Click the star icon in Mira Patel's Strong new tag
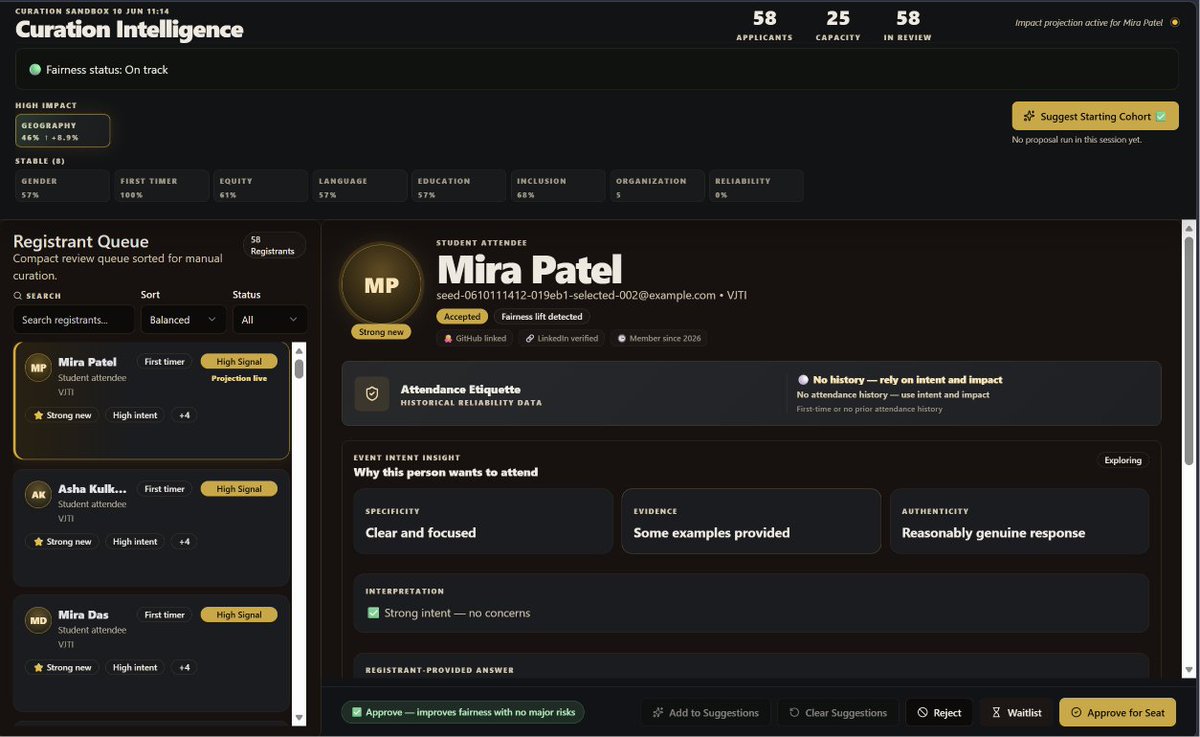 point(38,415)
